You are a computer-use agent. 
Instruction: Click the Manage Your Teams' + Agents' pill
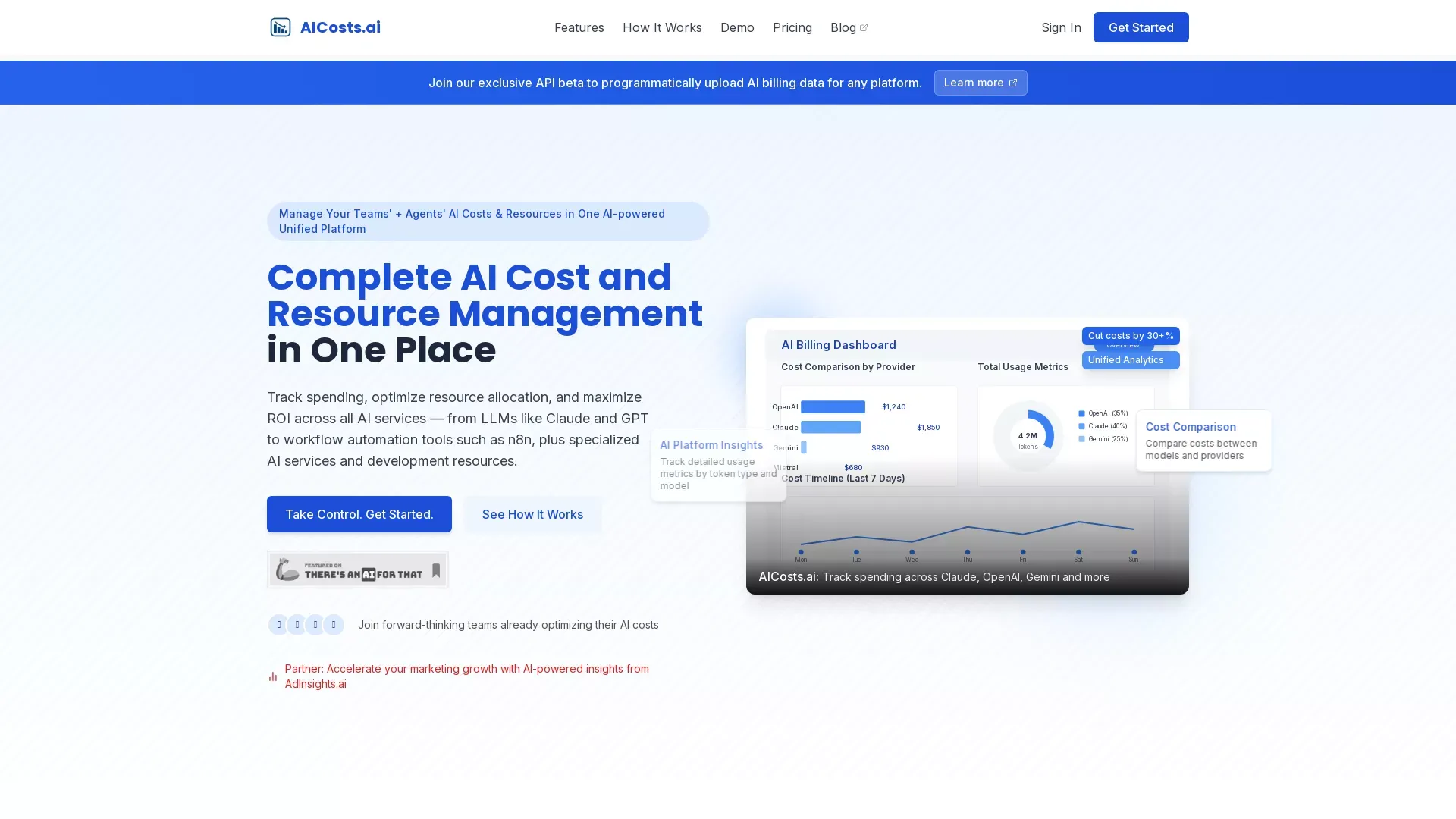[x=488, y=221]
